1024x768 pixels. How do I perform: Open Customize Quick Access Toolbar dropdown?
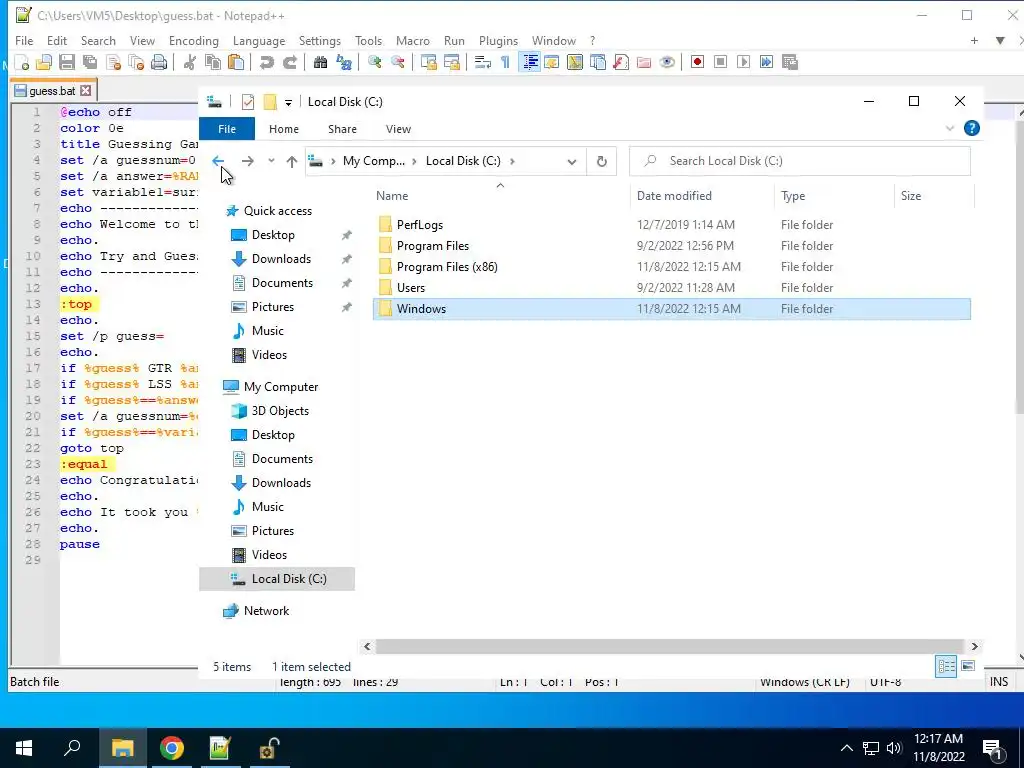pyautogui.click(x=288, y=103)
